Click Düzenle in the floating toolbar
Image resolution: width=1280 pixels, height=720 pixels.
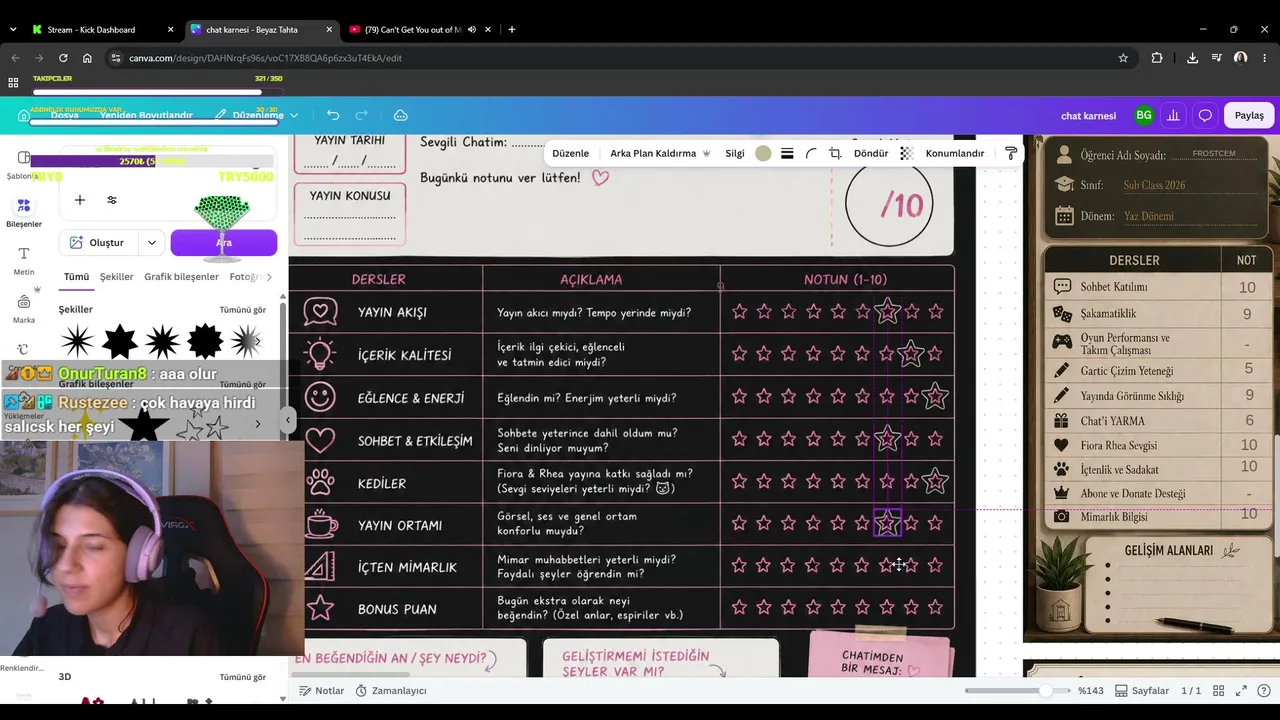click(571, 153)
